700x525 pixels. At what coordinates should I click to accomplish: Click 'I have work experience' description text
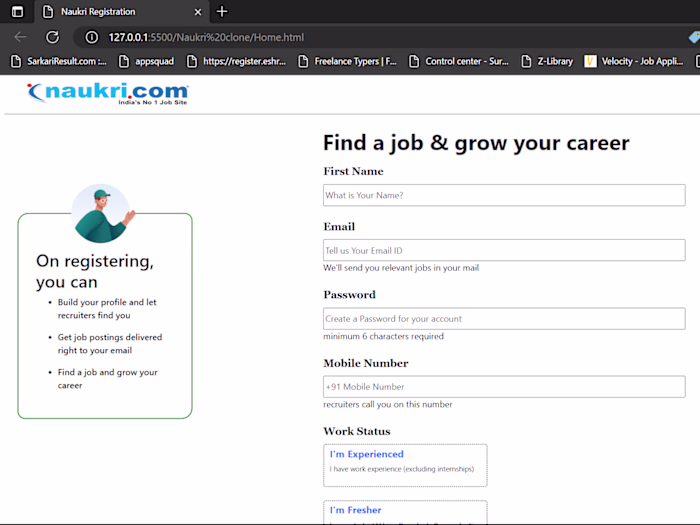click(x=402, y=469)
